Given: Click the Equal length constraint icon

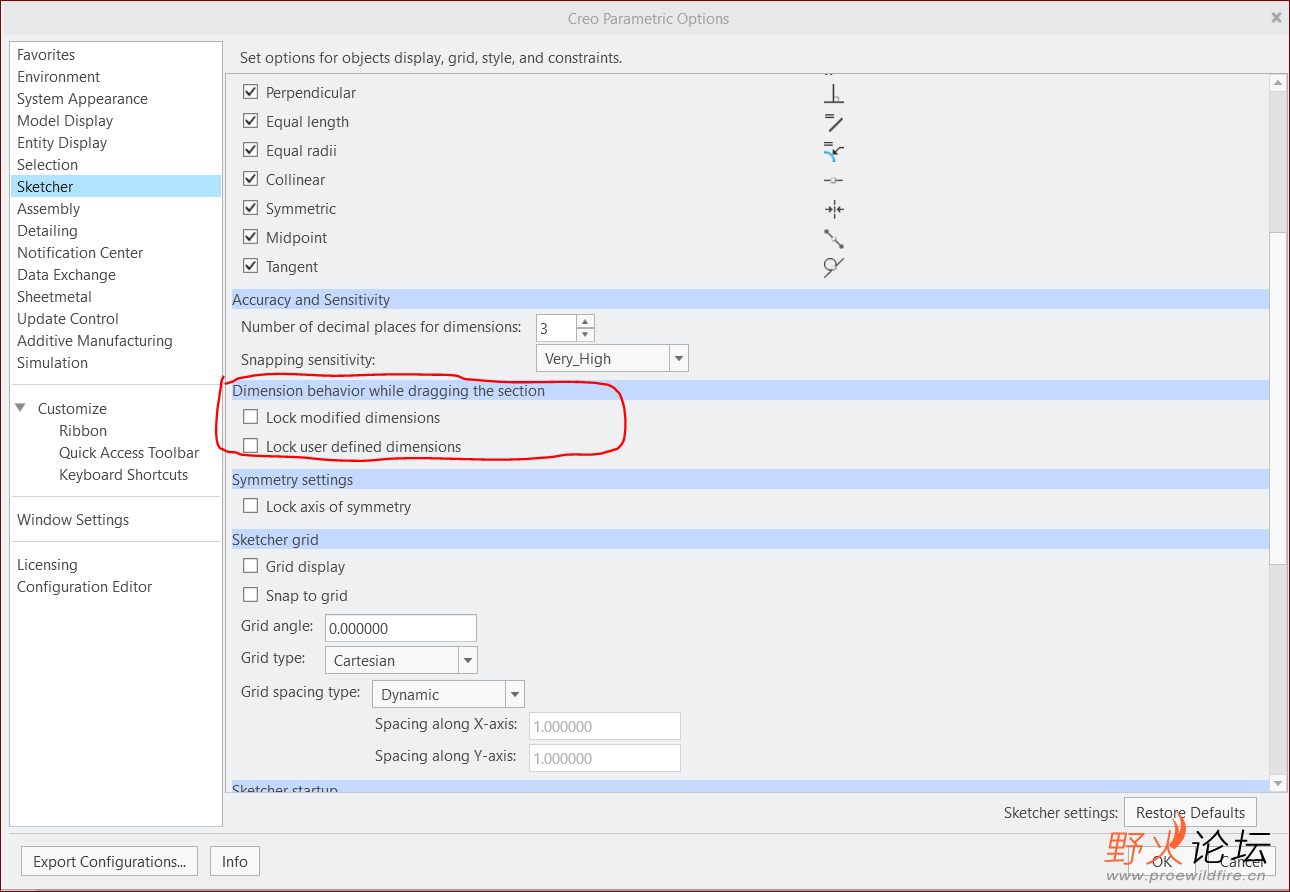Looking at the screenshot, I should click(834, 122).
